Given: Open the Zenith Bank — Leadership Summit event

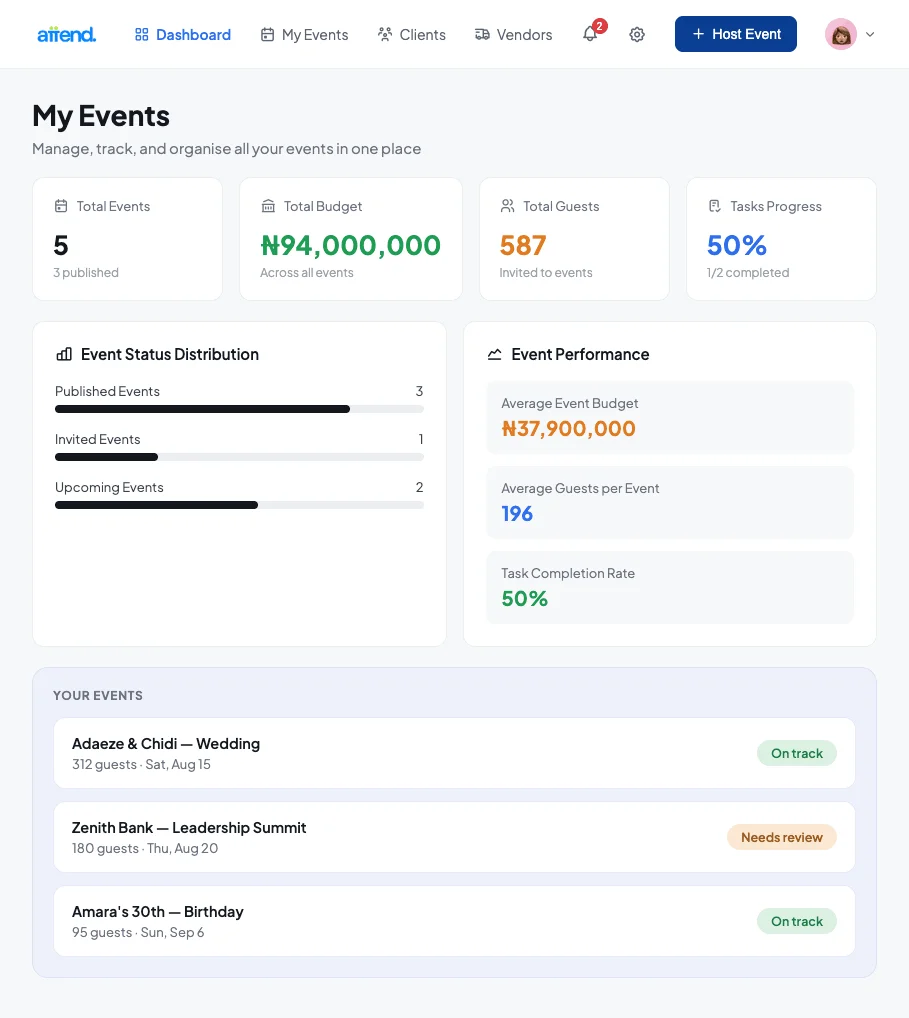Looking at the screenshot, I should (454, 837).
